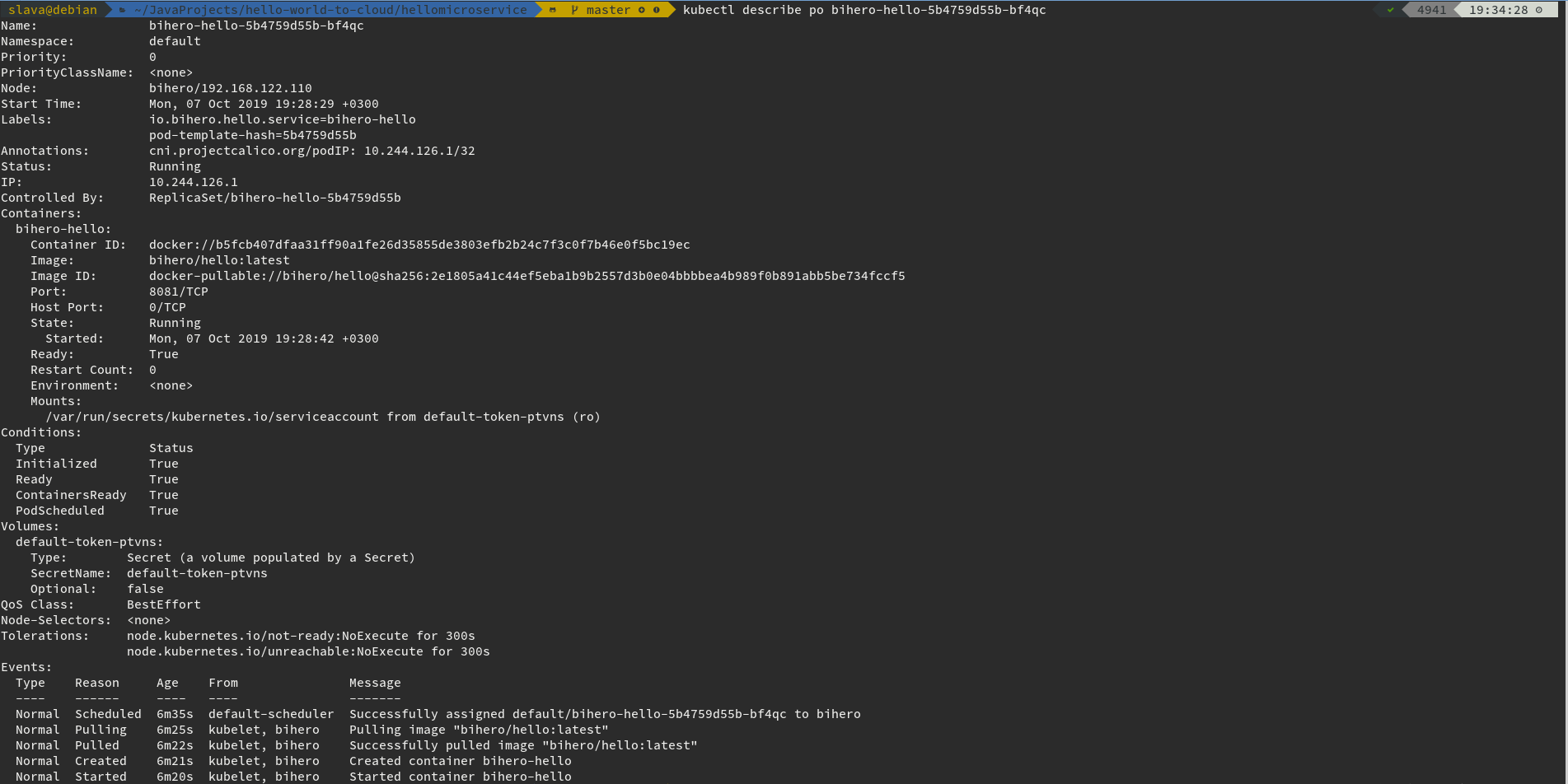
Task: Click the serviceaccount mount path line
Action: tap(323, 417)
